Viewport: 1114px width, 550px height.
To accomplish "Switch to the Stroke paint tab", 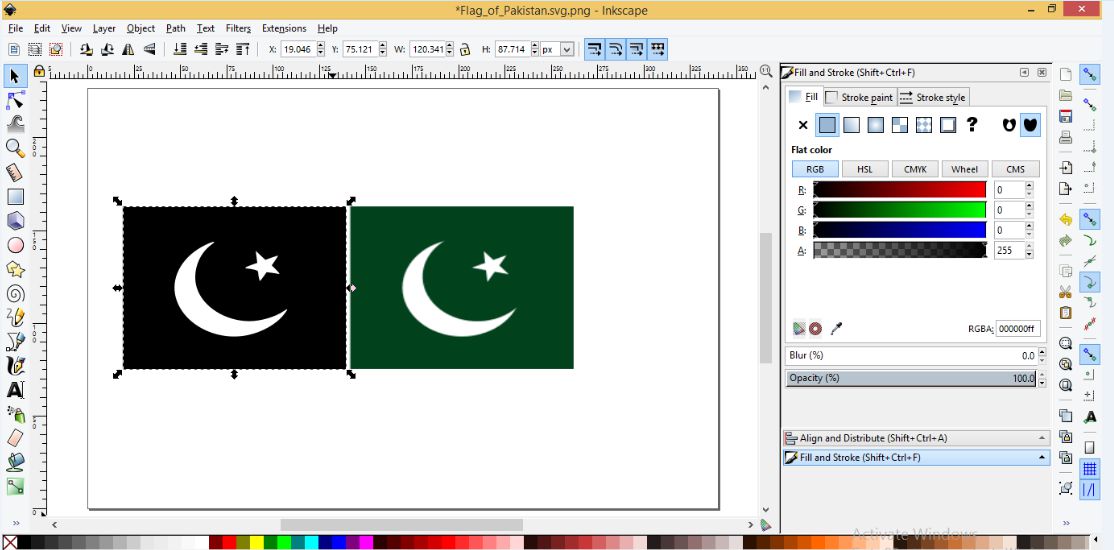I will (x=859, y=97).
